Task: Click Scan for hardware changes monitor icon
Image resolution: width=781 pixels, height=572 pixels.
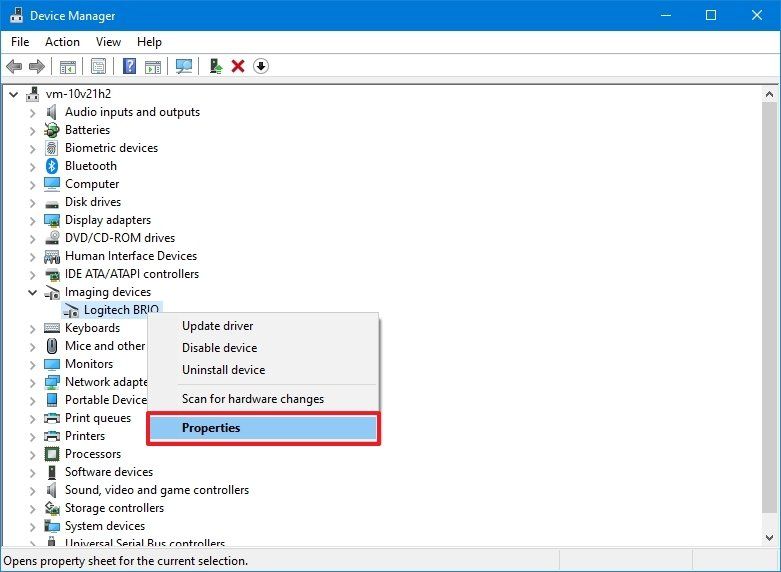Action: 184,66
